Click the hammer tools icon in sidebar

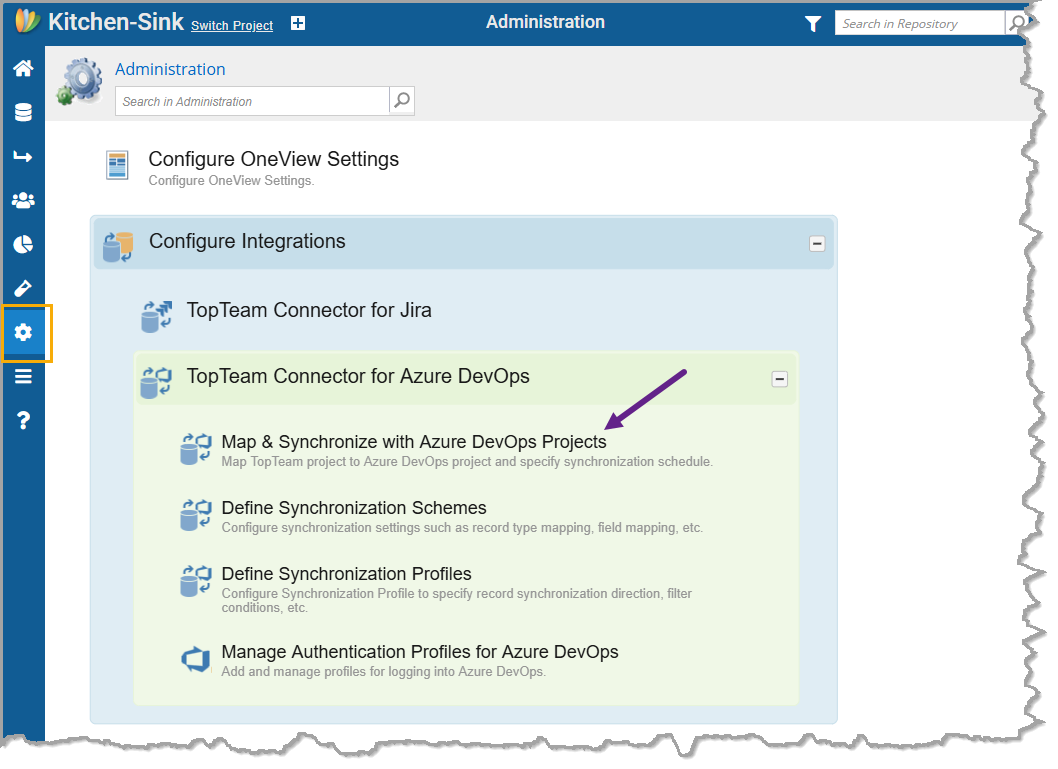click(22, 288)
